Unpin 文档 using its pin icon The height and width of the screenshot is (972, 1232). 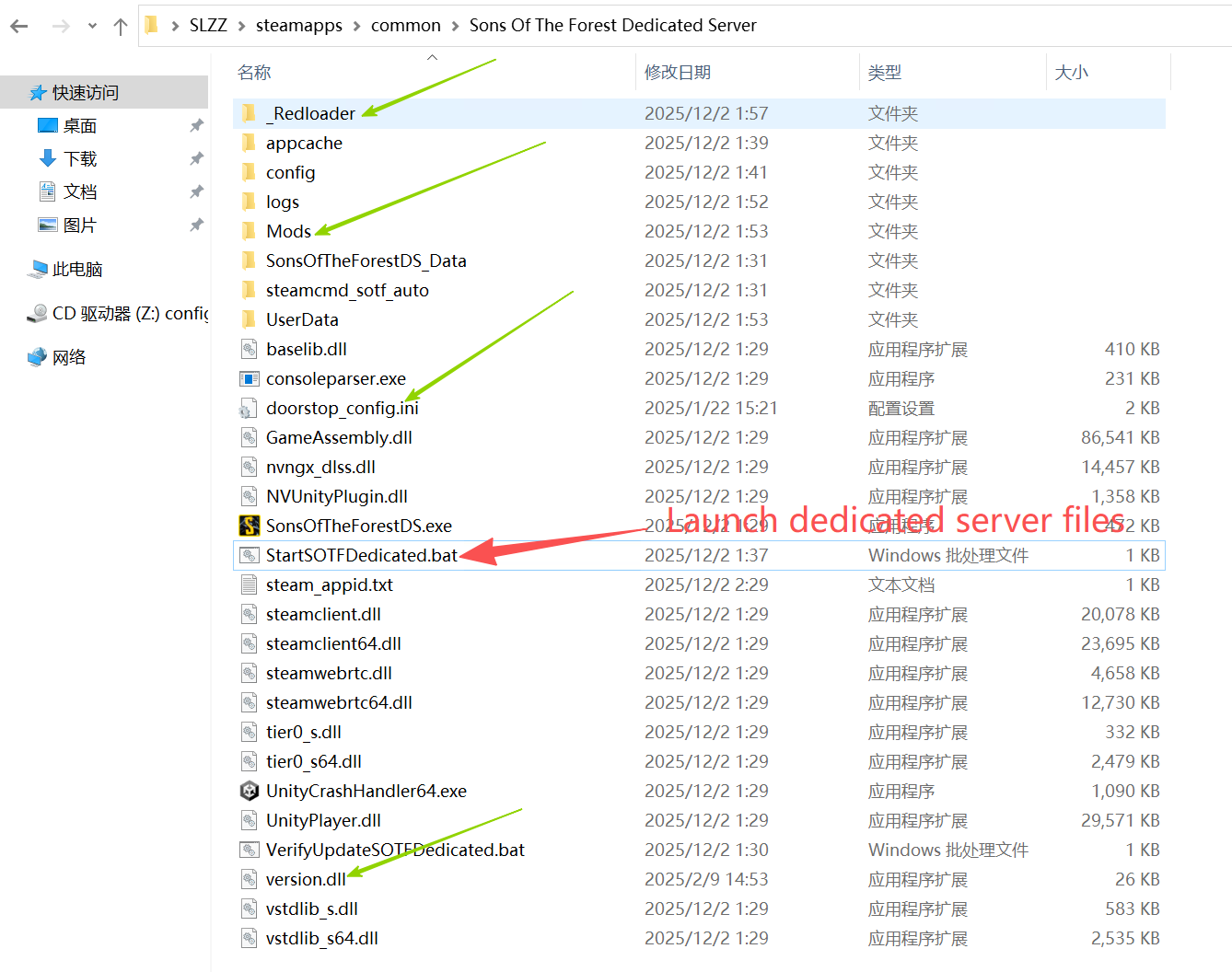[196, 192]
